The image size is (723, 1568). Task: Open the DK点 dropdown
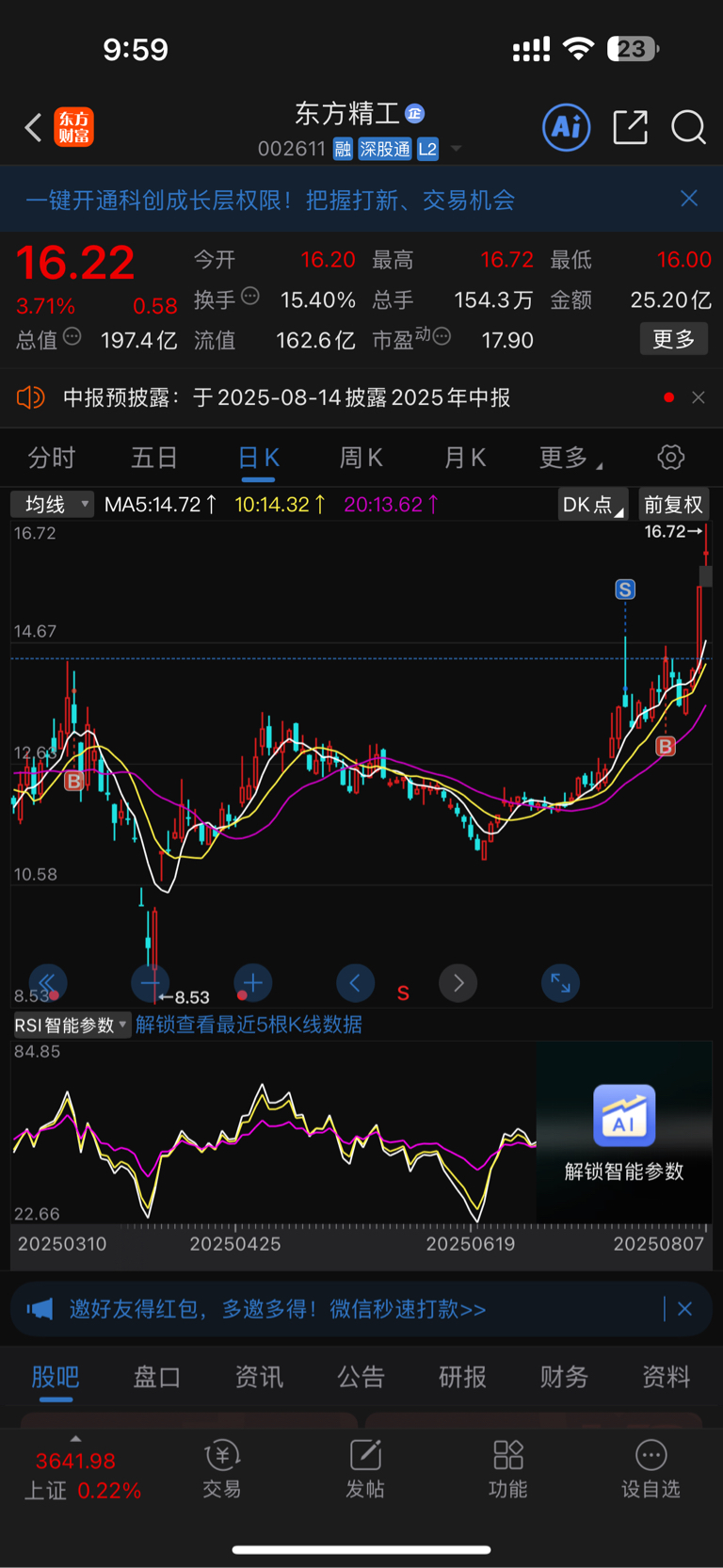[x=592, y=505]
